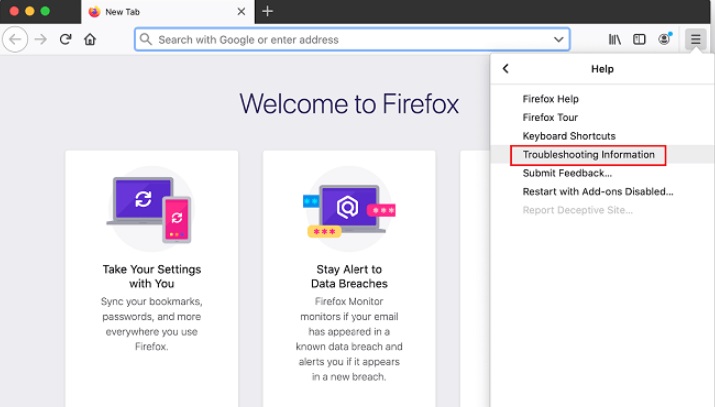
Task: Open Firefox Help from the menu
Action: (550, 99)
